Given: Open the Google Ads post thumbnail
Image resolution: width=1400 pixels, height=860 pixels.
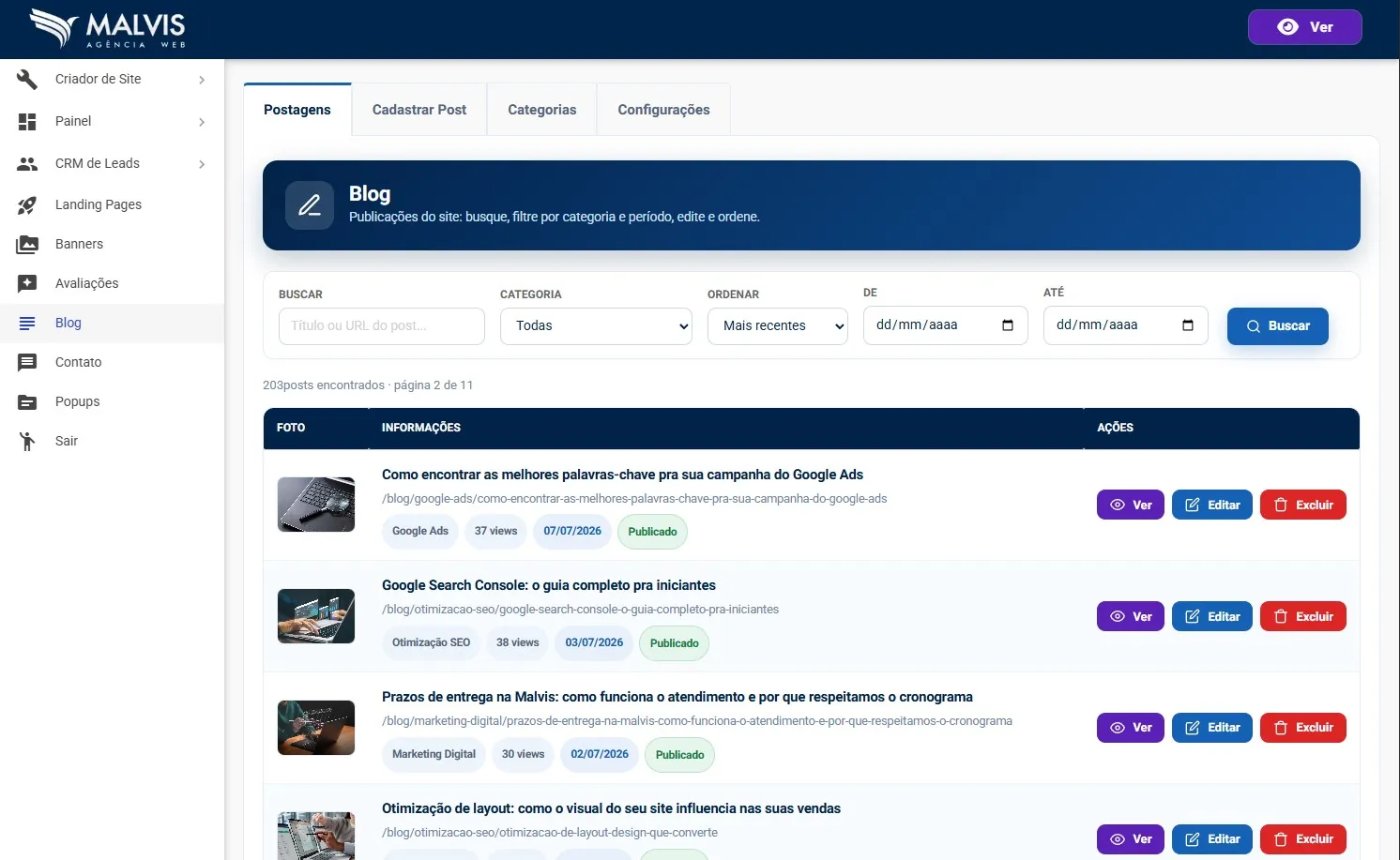Looking at the screenshot, I should 316,505.
